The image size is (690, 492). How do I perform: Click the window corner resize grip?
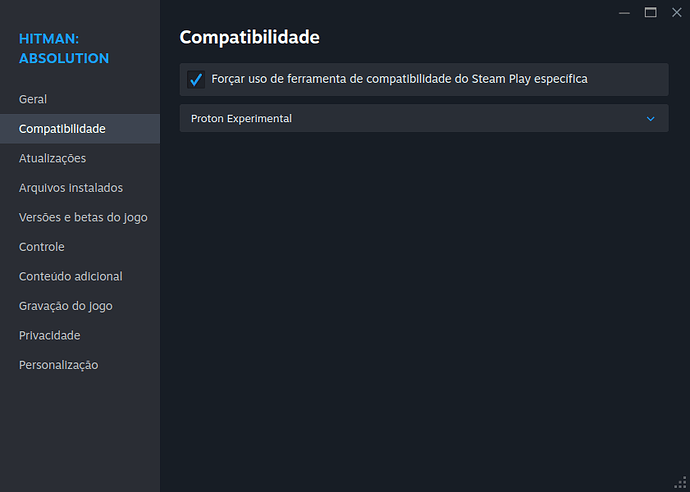[681, 483]
